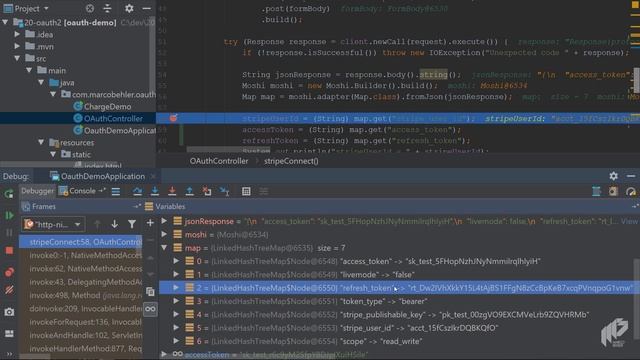
Task: Click the Step Out debugger icon
Action: pyautogui.click(x=189, y=191)
